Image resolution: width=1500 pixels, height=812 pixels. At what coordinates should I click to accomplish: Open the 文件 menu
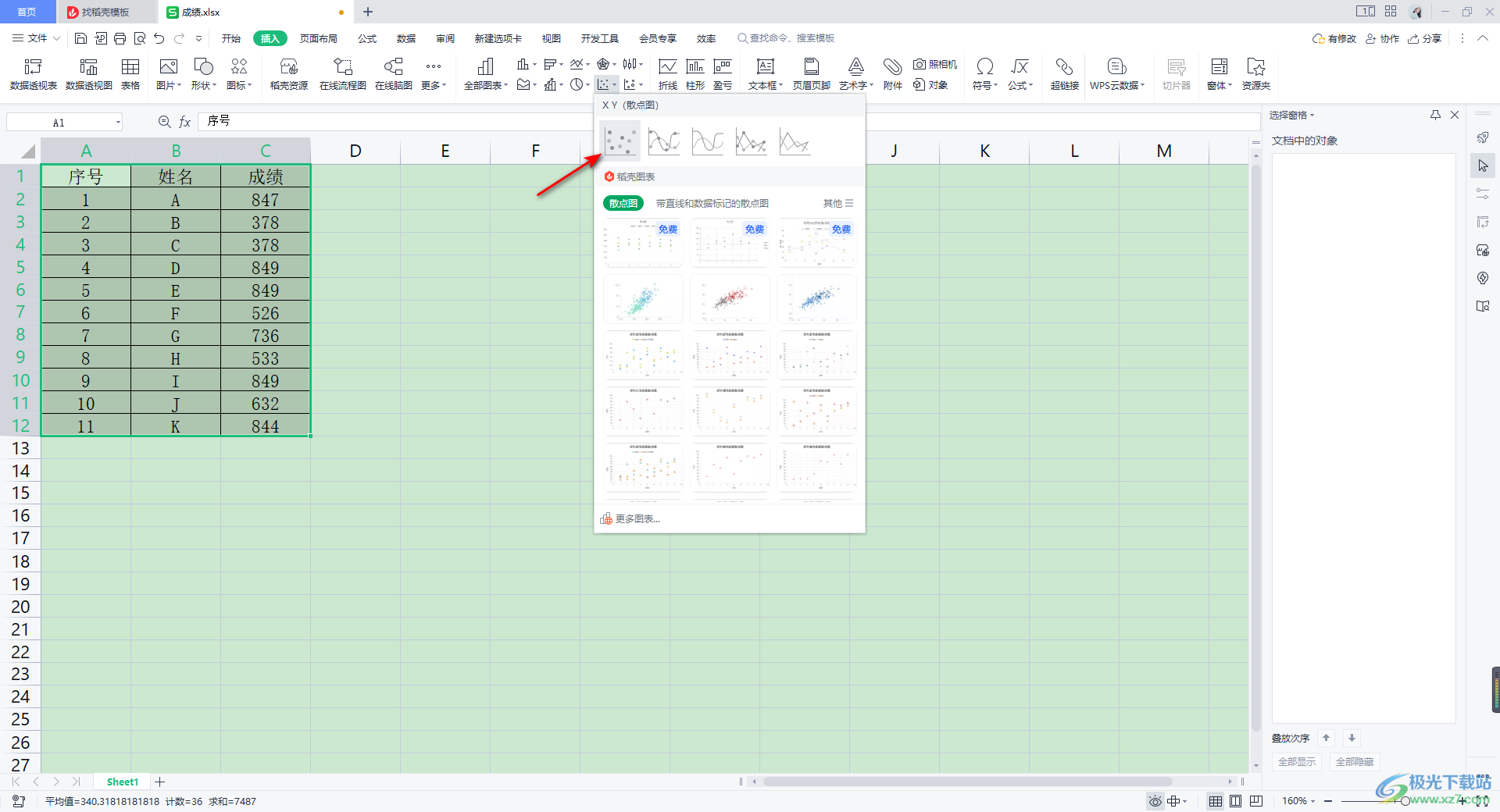click(37, 38)
